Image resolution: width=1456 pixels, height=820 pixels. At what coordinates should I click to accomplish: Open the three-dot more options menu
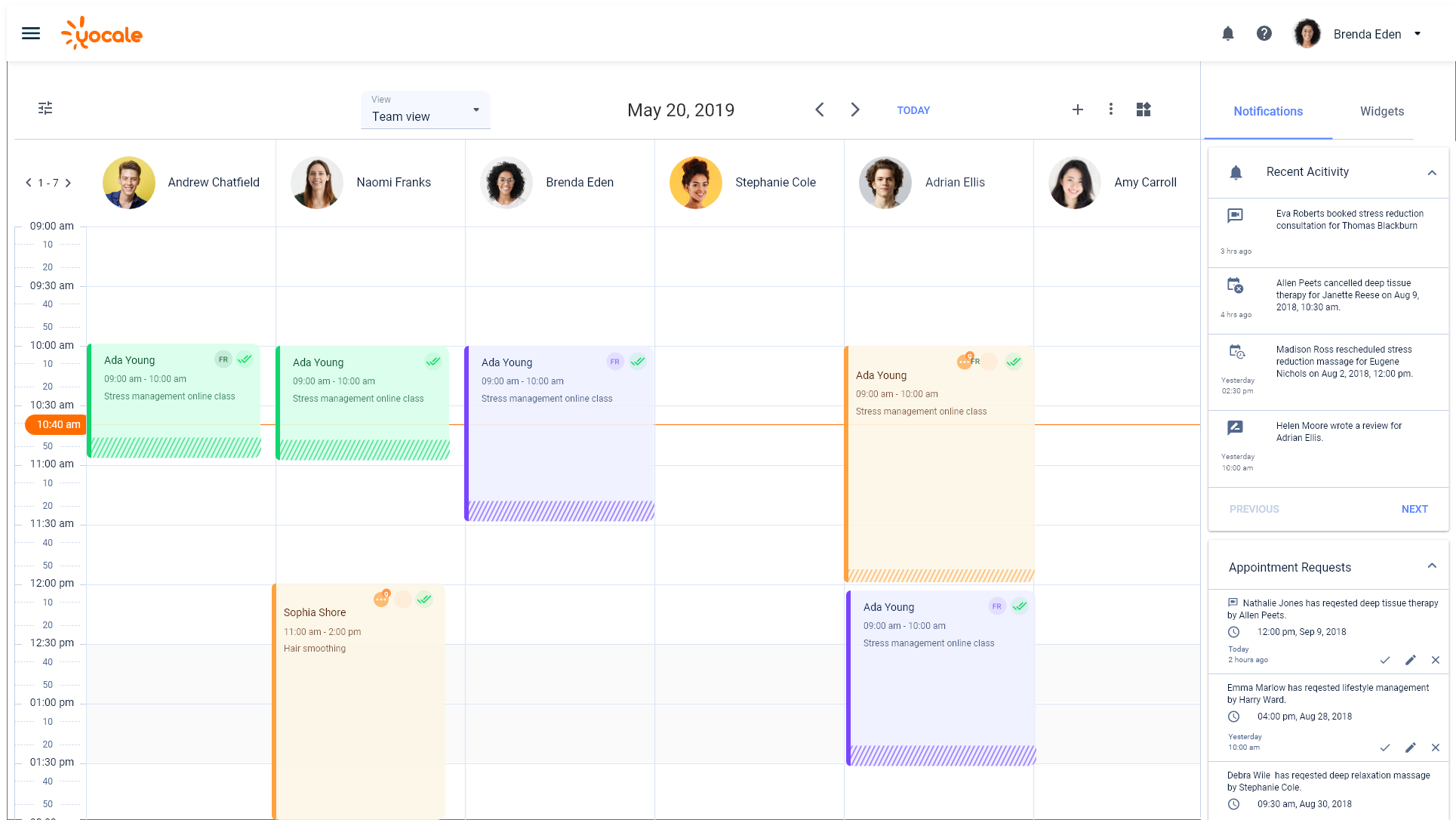coord(1111,109)
